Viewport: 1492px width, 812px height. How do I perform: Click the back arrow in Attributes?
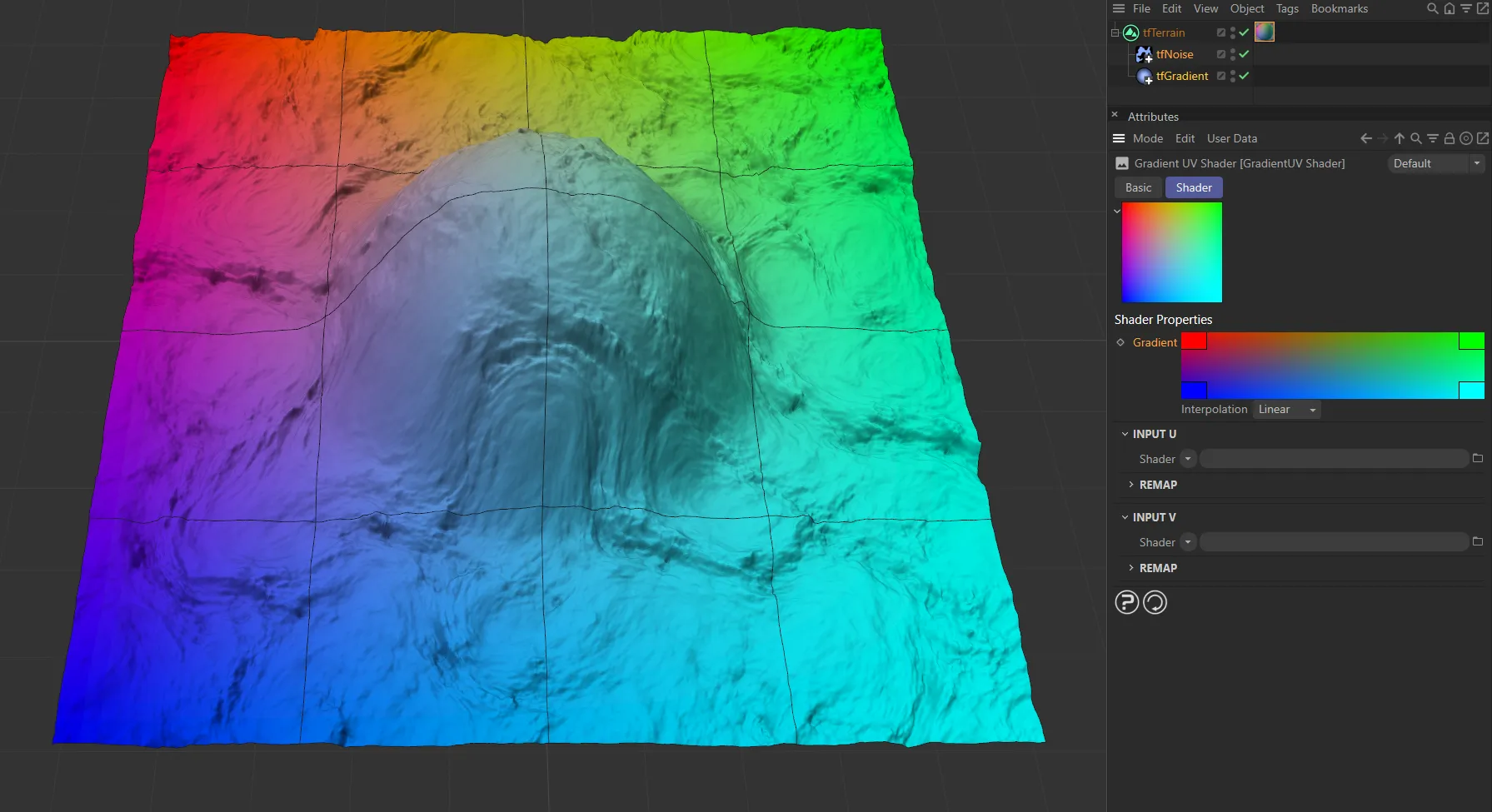coord(1365,138)
